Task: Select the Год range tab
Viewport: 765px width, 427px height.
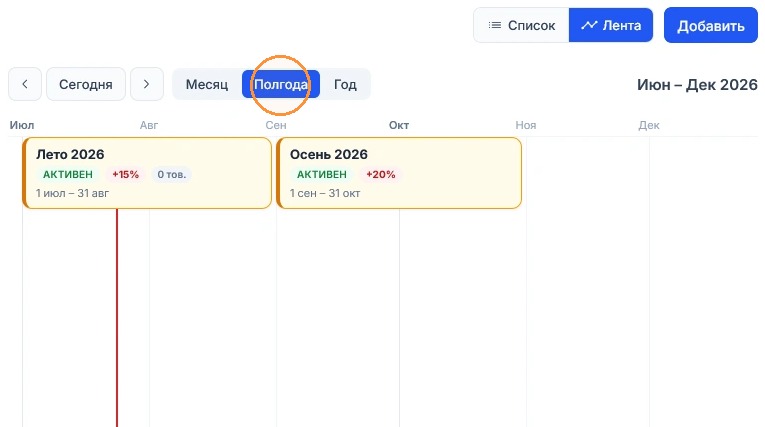Action: 345,84
